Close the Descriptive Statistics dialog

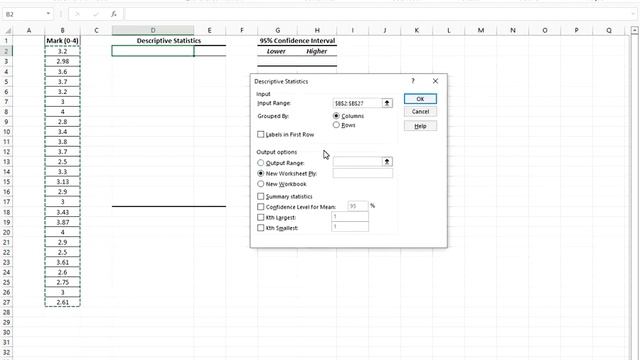(435, 81)
